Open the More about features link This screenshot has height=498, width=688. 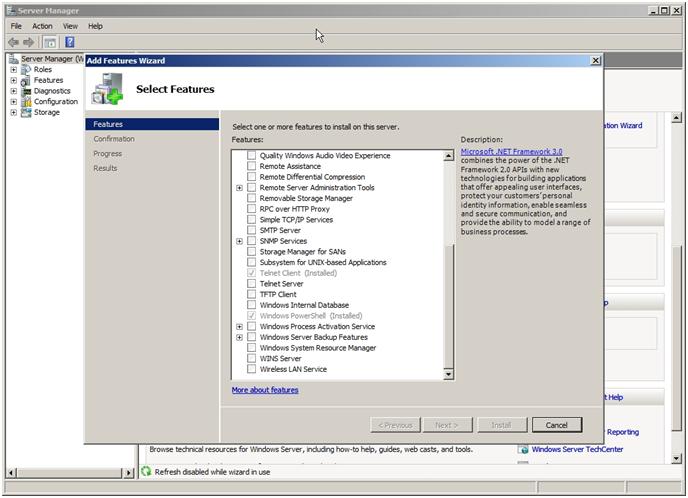[265, 390]
